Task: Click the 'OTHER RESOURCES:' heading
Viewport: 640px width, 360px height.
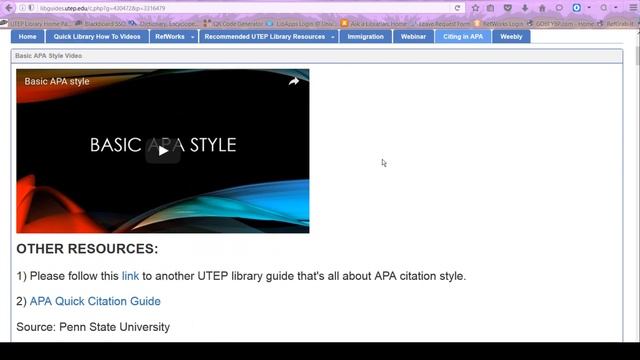Action: pos(87,249)
